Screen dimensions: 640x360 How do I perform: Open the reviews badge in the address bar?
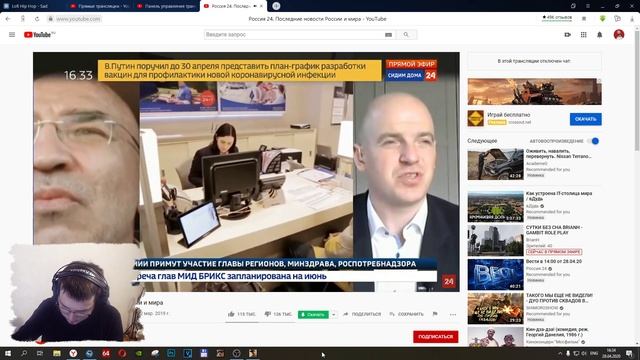[557, 18]
